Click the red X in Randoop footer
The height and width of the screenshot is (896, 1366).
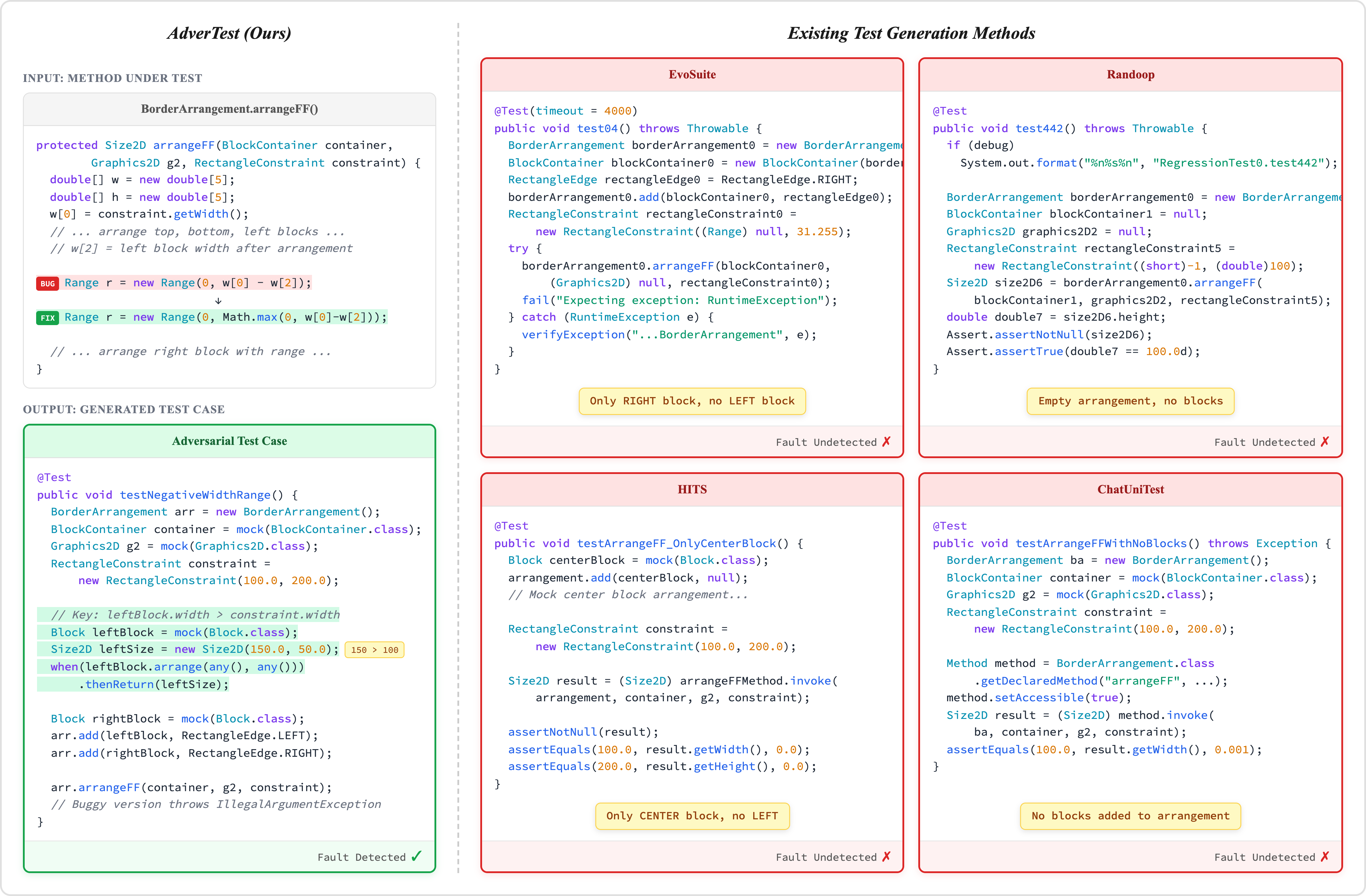[x=1325, y=441]
